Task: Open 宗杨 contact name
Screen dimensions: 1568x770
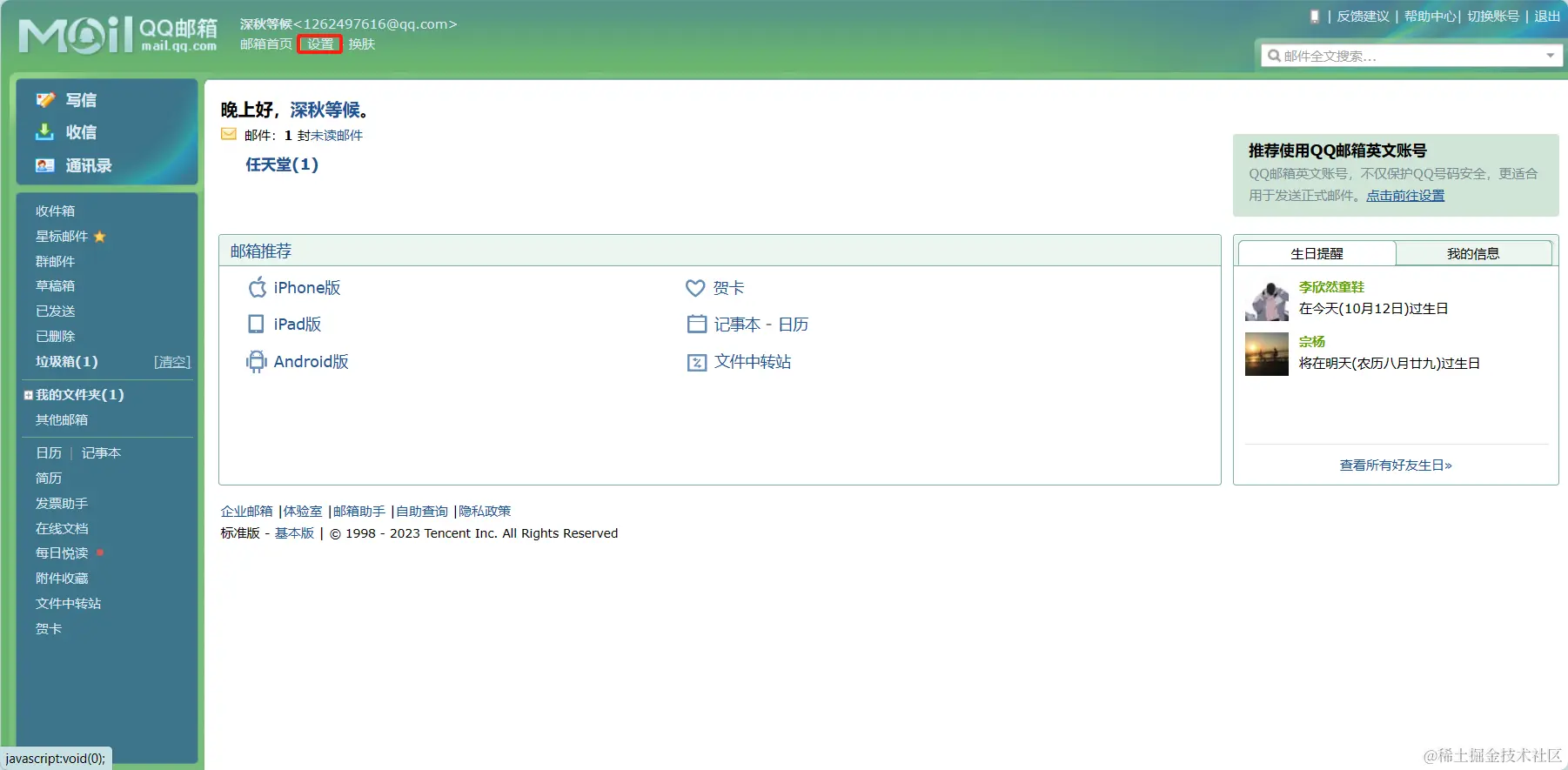Action: [x=1312, y=342]
